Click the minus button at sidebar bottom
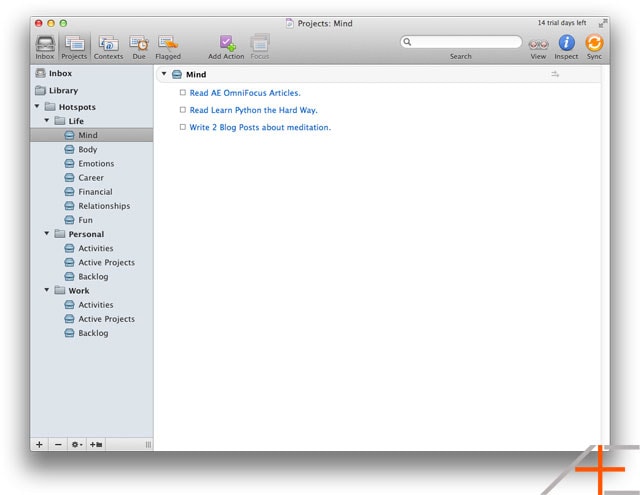The height and width of the screenshot is (495, 640). [58, 444]
